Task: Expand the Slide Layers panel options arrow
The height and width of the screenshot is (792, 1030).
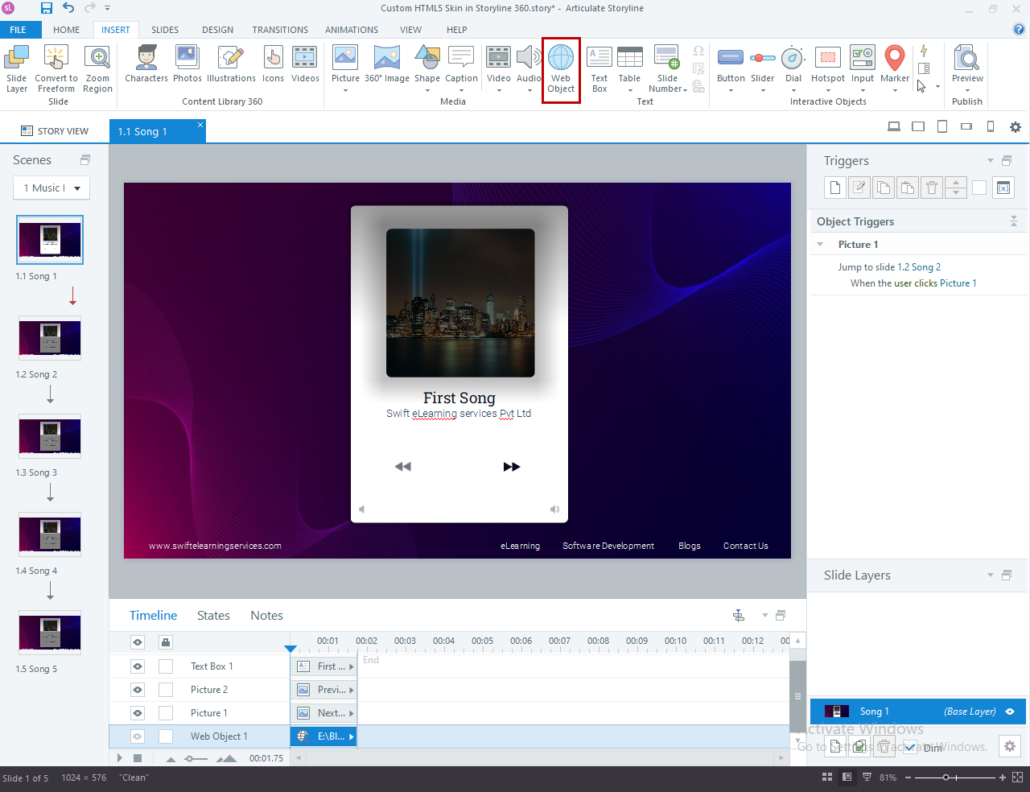Action: tap(990, 575)
